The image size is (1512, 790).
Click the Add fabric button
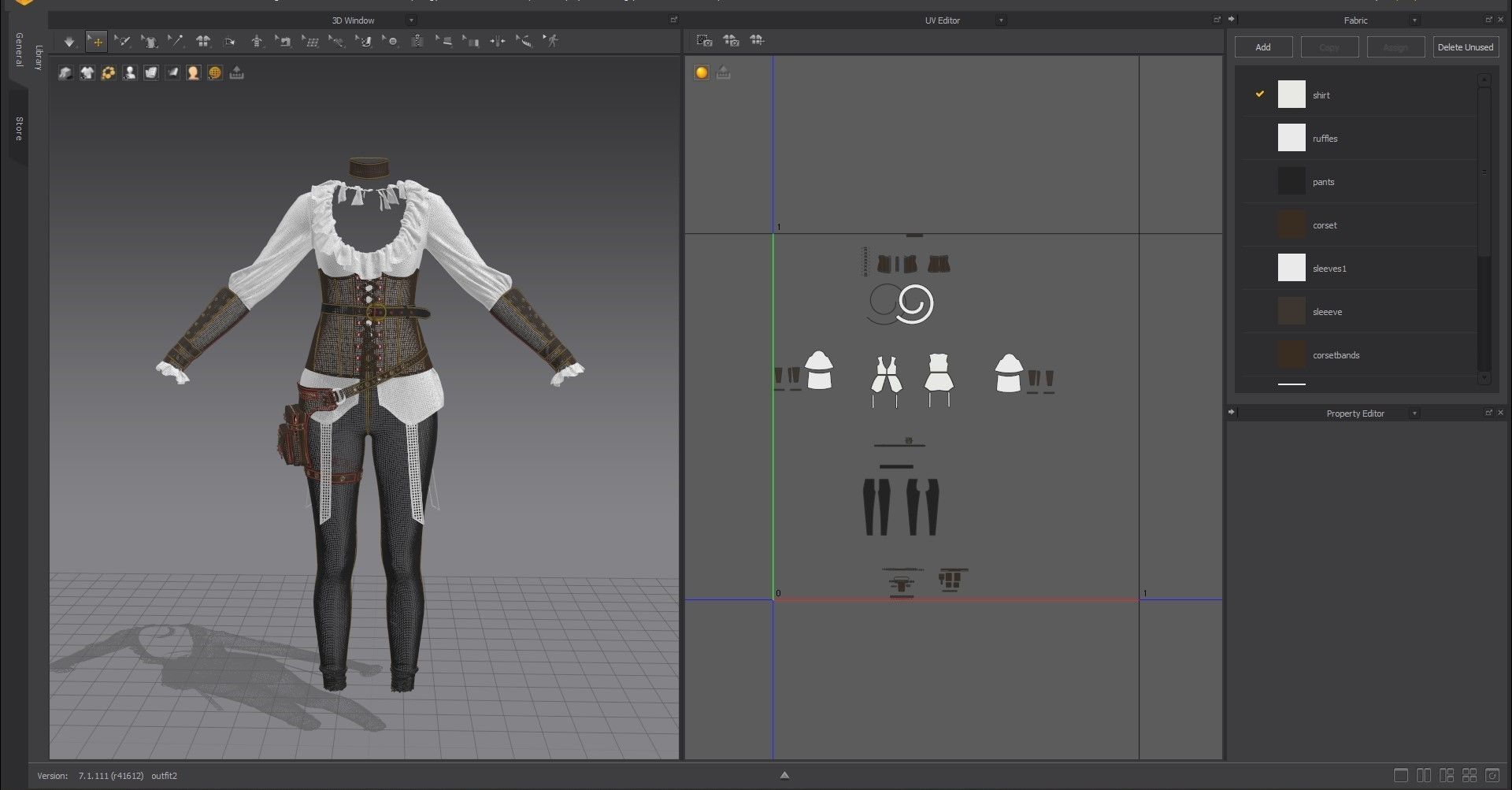(x=1263, y=47)
